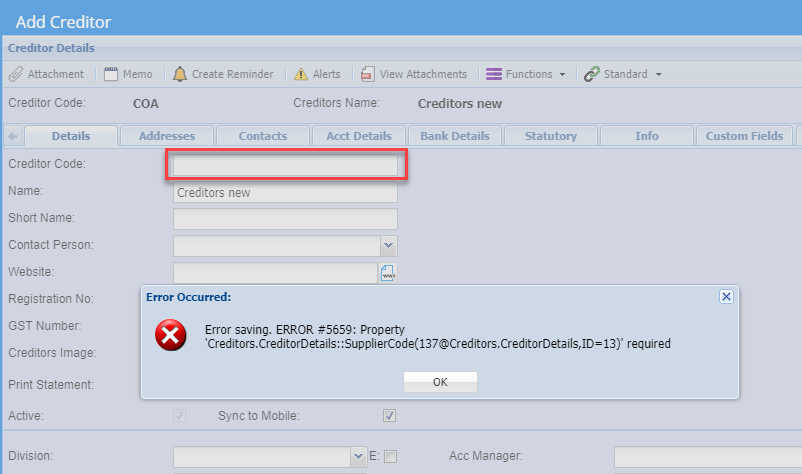The width and height of the screenshot is (802, 474).
Task: Click the bold Creditors new header value
Action: [460, 104]
